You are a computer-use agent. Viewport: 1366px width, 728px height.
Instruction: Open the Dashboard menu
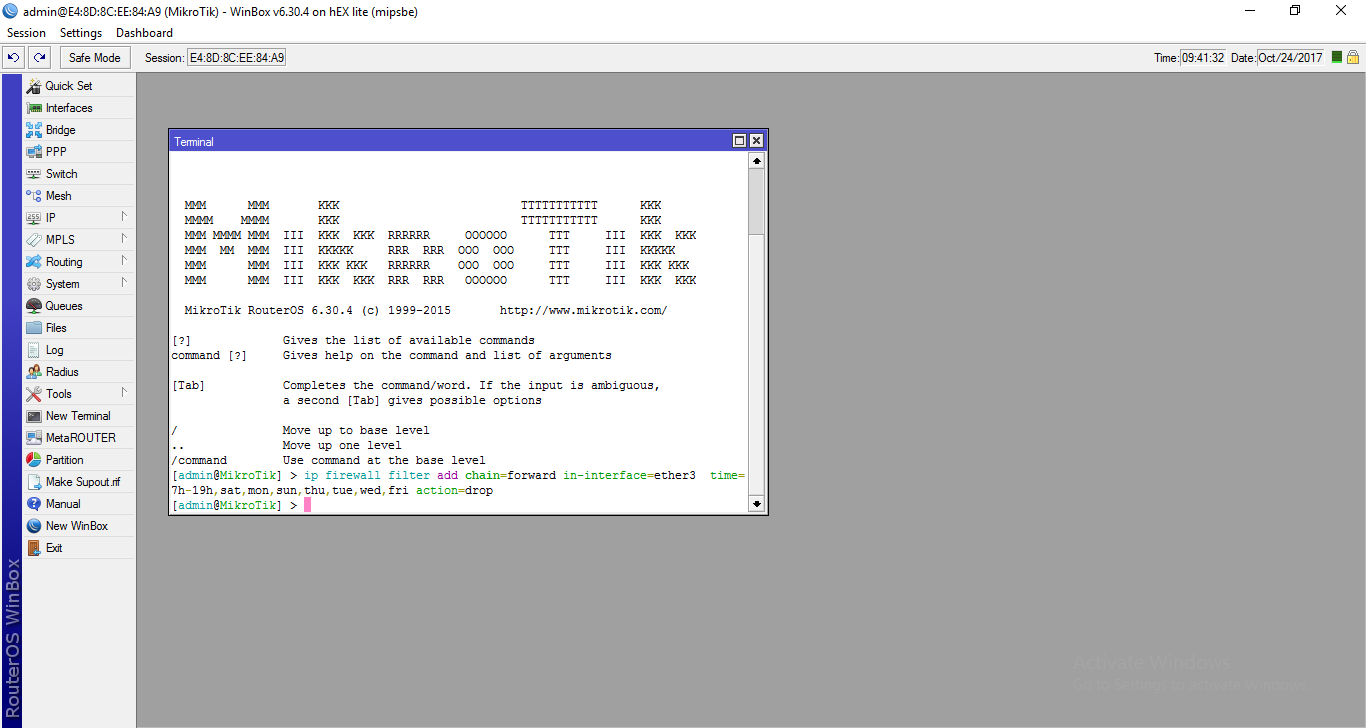coord(144,33)
